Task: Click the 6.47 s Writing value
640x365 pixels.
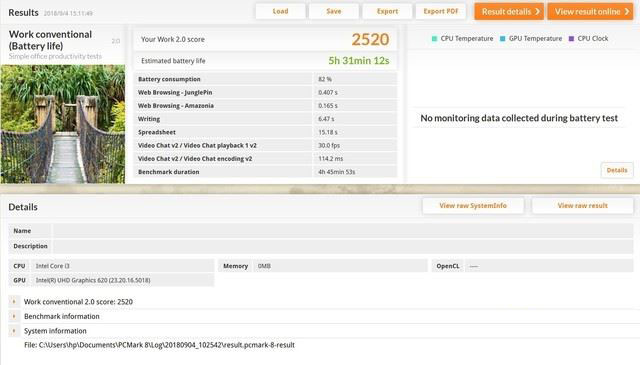Action: (326, 119)
